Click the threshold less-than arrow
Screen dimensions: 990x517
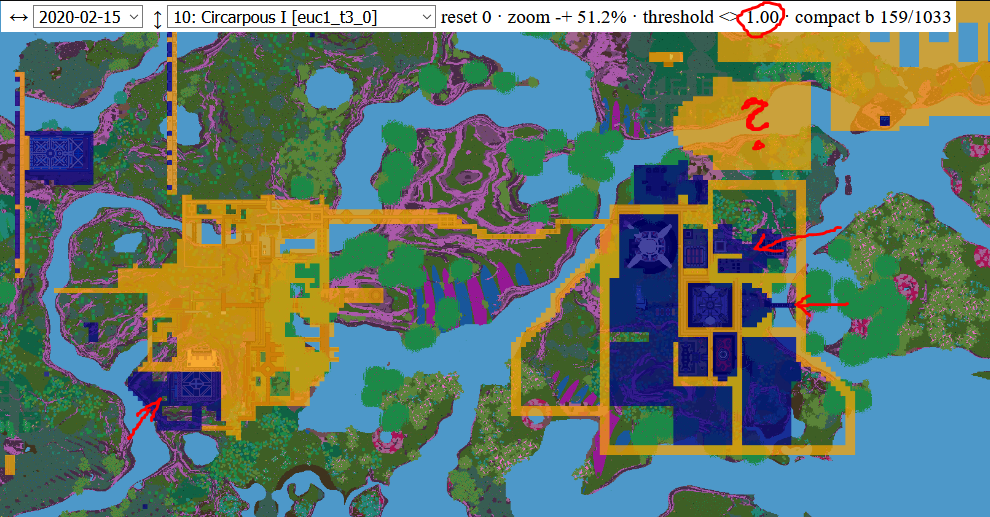726,17
